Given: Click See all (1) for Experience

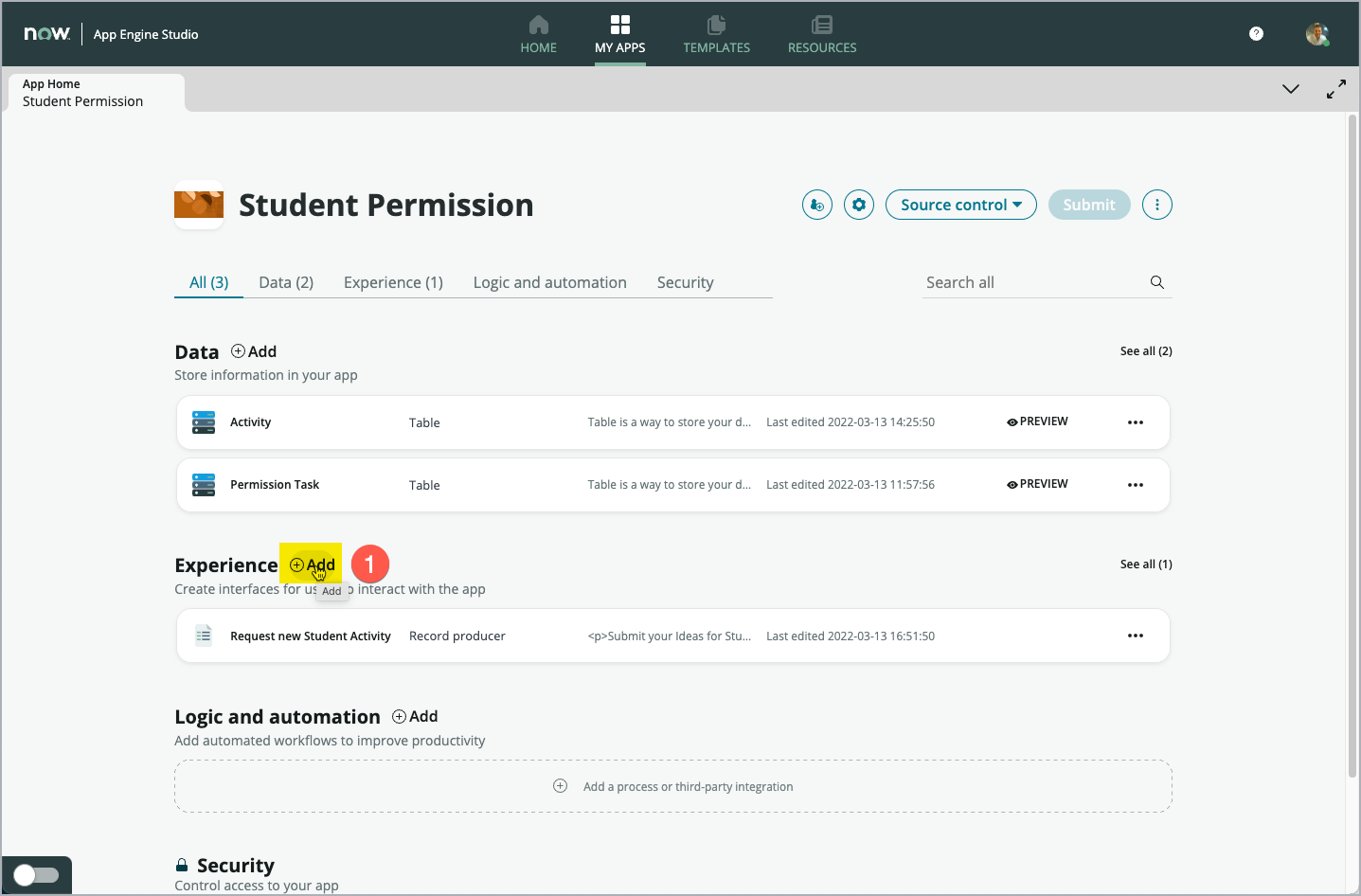Looking at the screenshot, I should pos(1146,564).
